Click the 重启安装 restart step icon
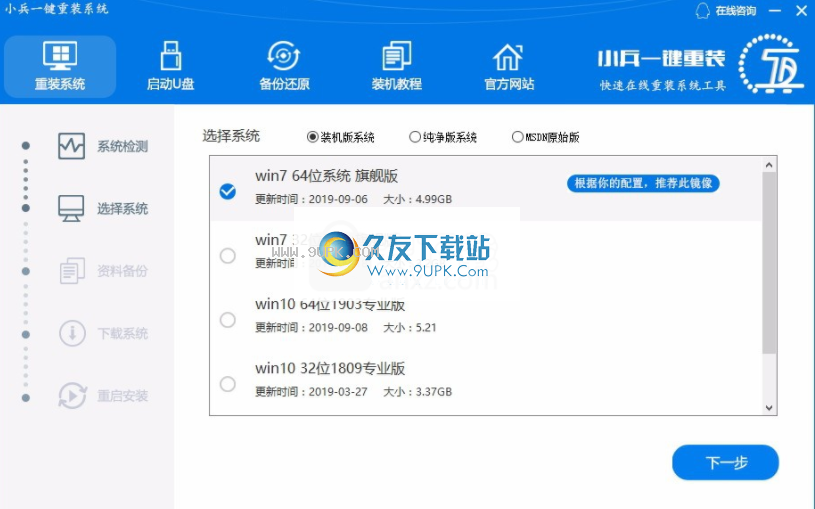This screenshot has width=815, height=509. click(72, 396)
